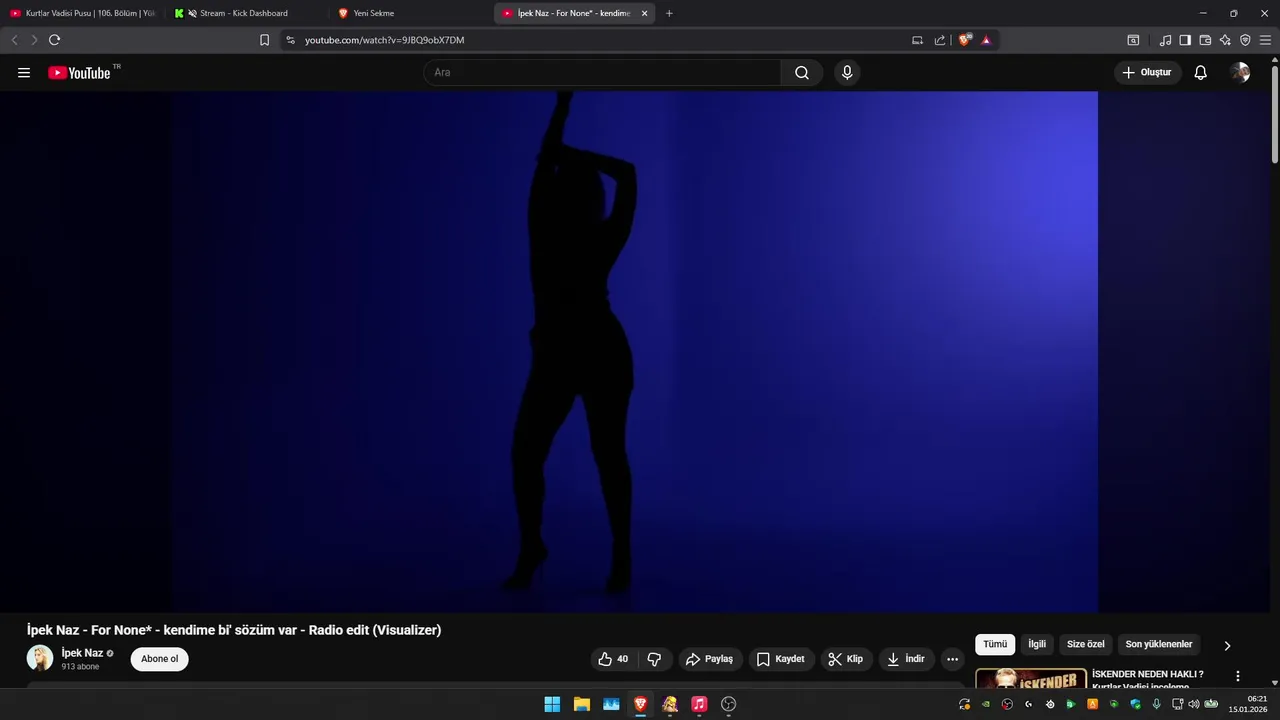The width and height of the screenshot is (1280, 720).
Task: Open the account avatar menu
Action: tap(1240, 72)
